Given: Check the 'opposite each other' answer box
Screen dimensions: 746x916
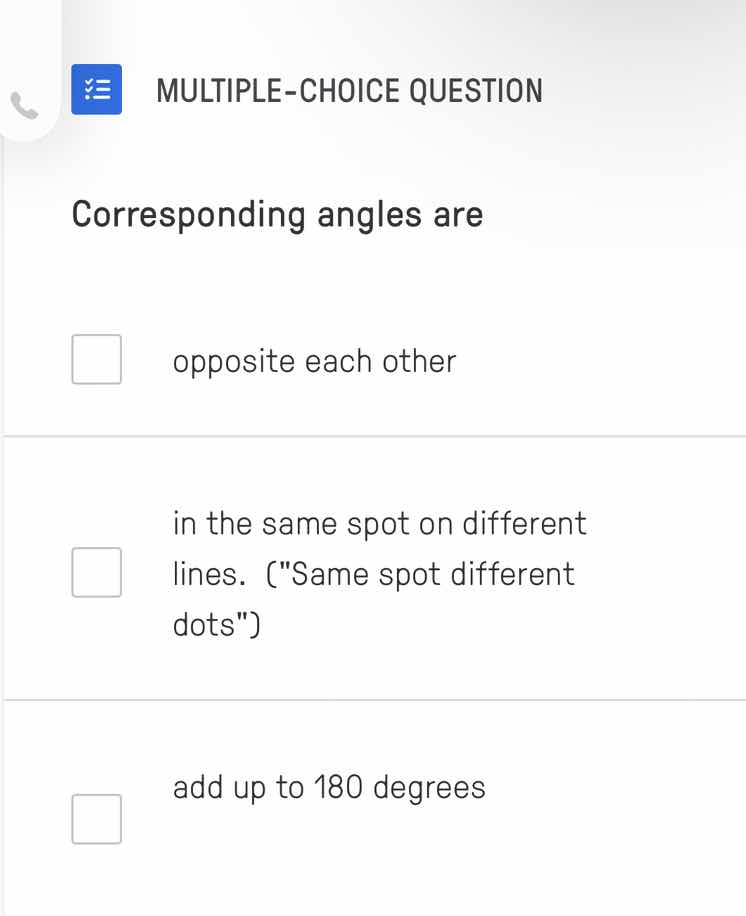Looking at the screenshot, I should click(x=96, y=359).
